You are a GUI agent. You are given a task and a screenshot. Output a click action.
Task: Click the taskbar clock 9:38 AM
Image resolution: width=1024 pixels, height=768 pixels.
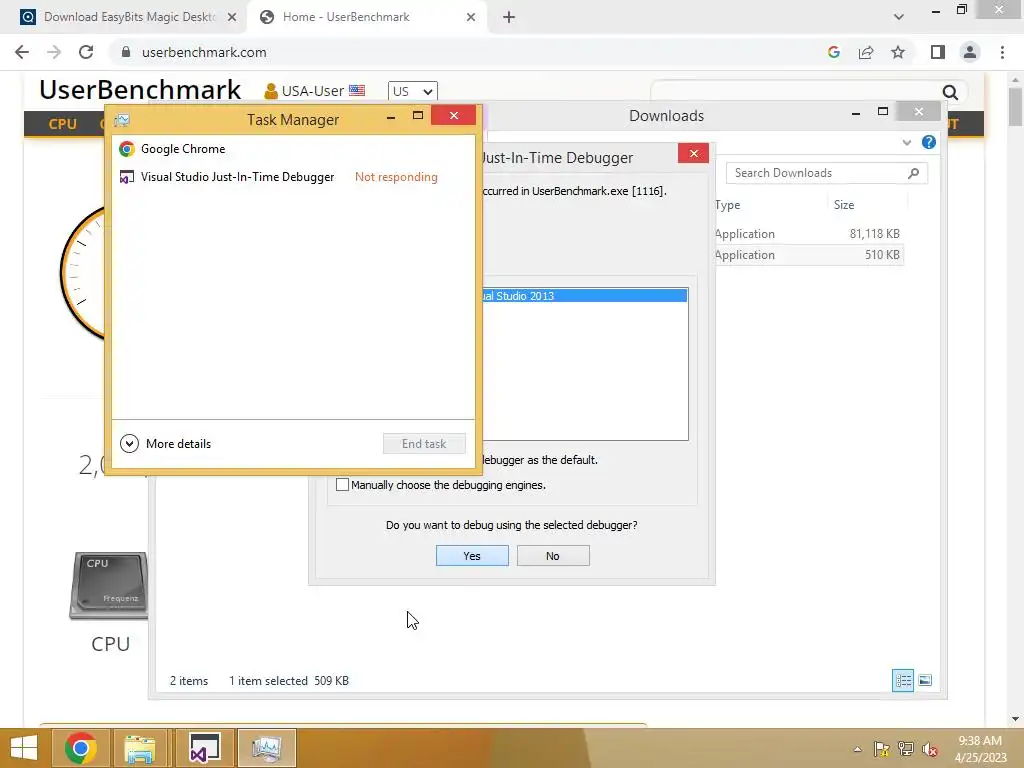980,741
